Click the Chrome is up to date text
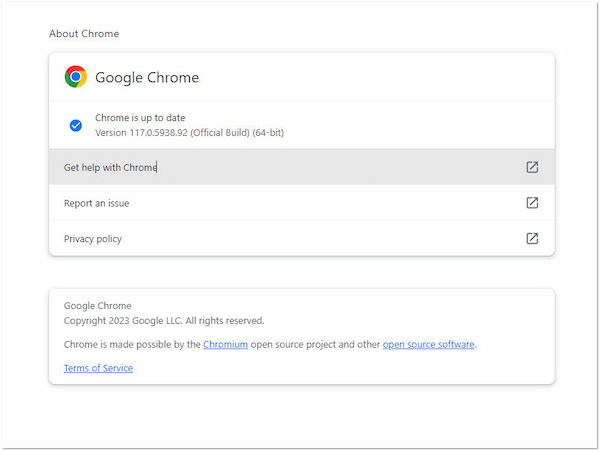 coord(140,118)
